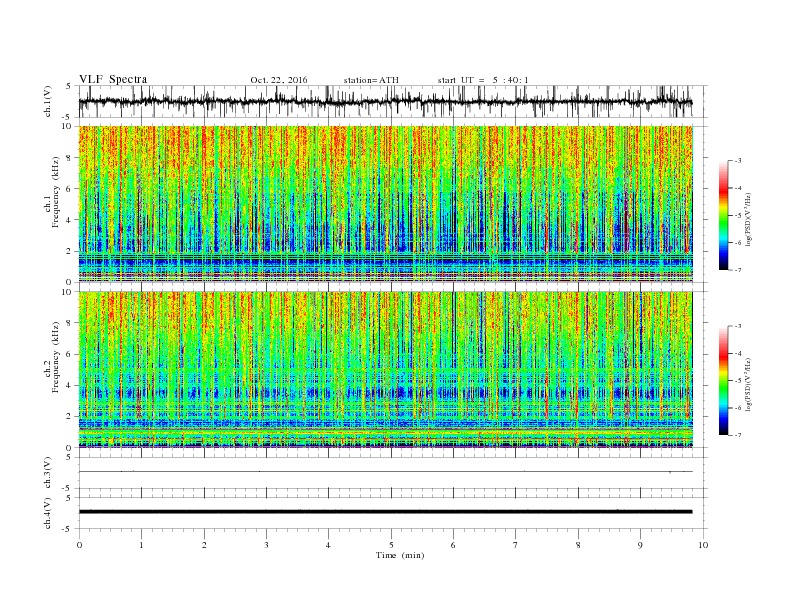Click the "-5" tick of ch.4(V) axis
This screenshot has width=792, height=612.
[x=68, y=529]
